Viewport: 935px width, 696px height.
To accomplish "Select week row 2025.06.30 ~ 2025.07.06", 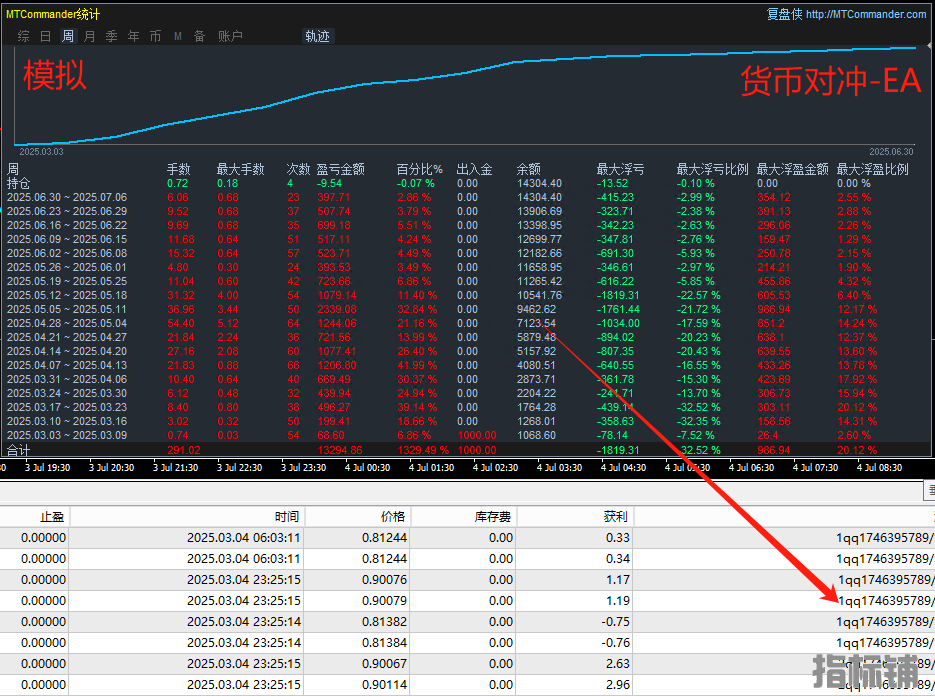I will click(x=465, y=197).
